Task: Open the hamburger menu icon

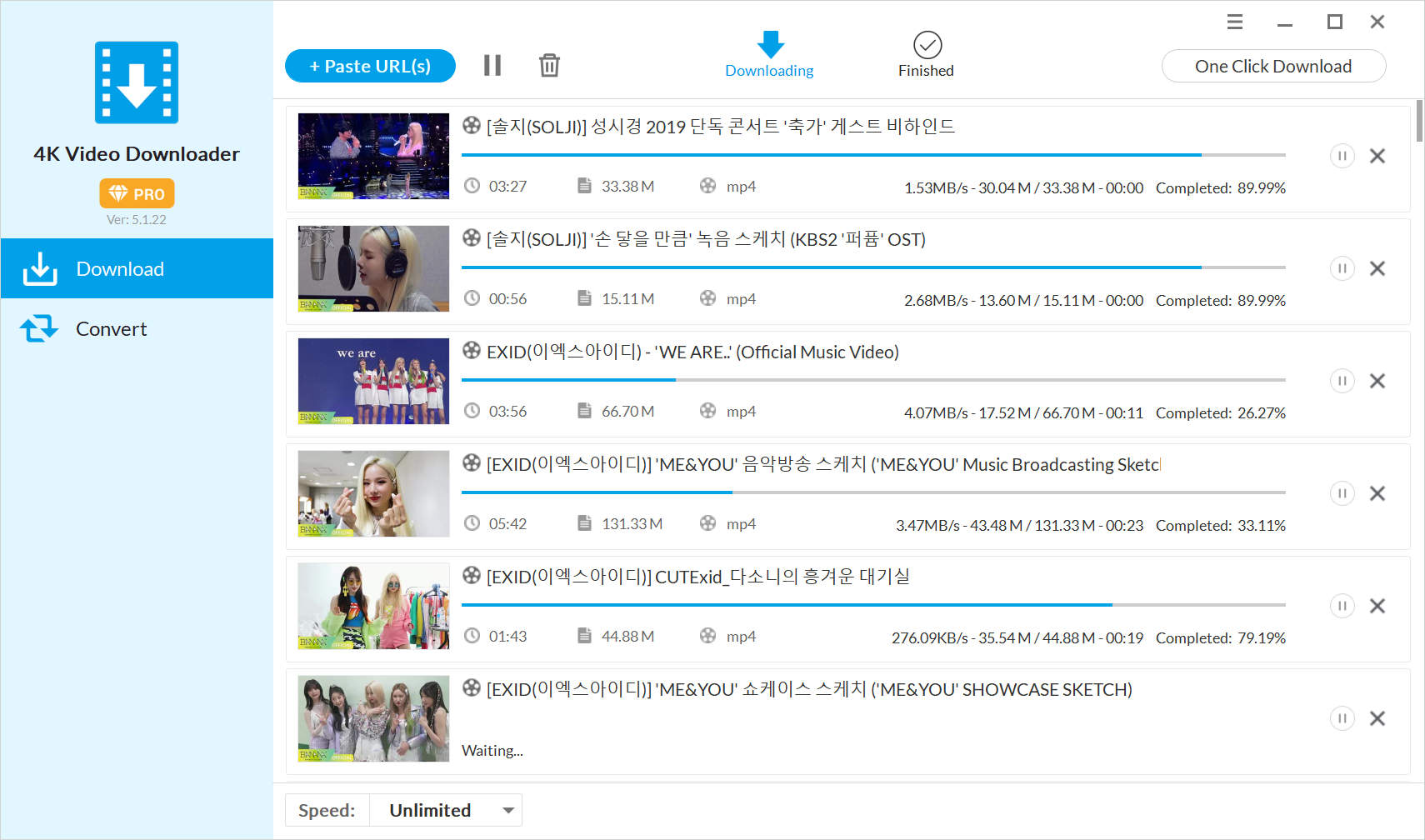Action: coord(1235,22)
